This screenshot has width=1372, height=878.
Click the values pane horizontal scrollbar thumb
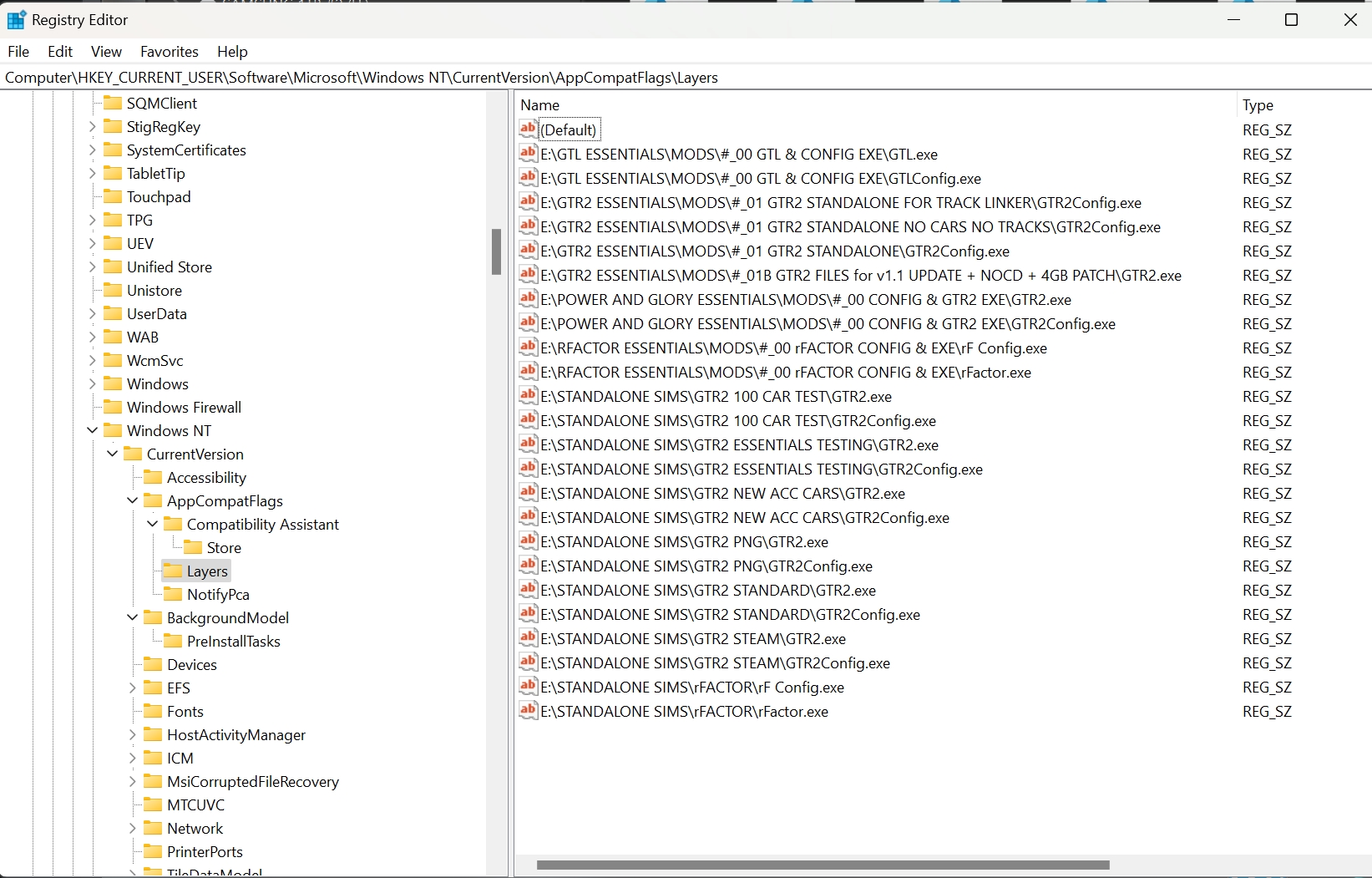[823, 865]
